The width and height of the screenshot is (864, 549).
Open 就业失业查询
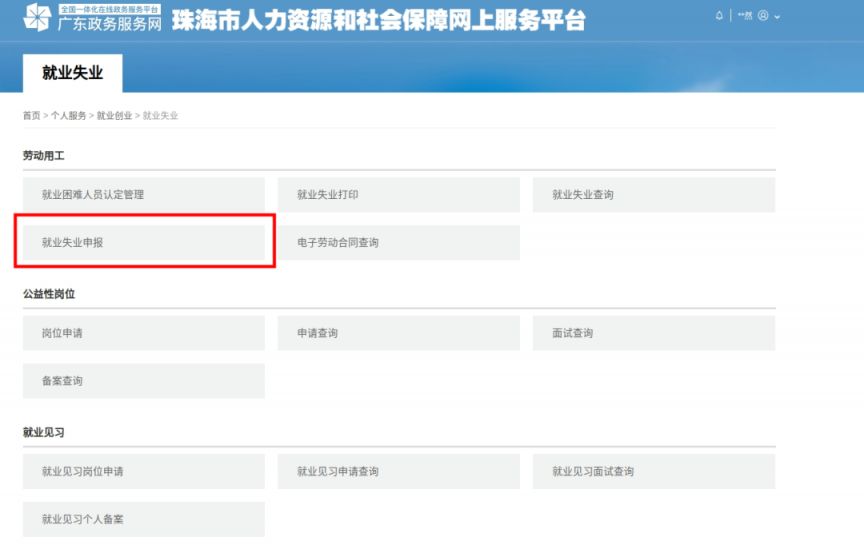click(654, 195)
